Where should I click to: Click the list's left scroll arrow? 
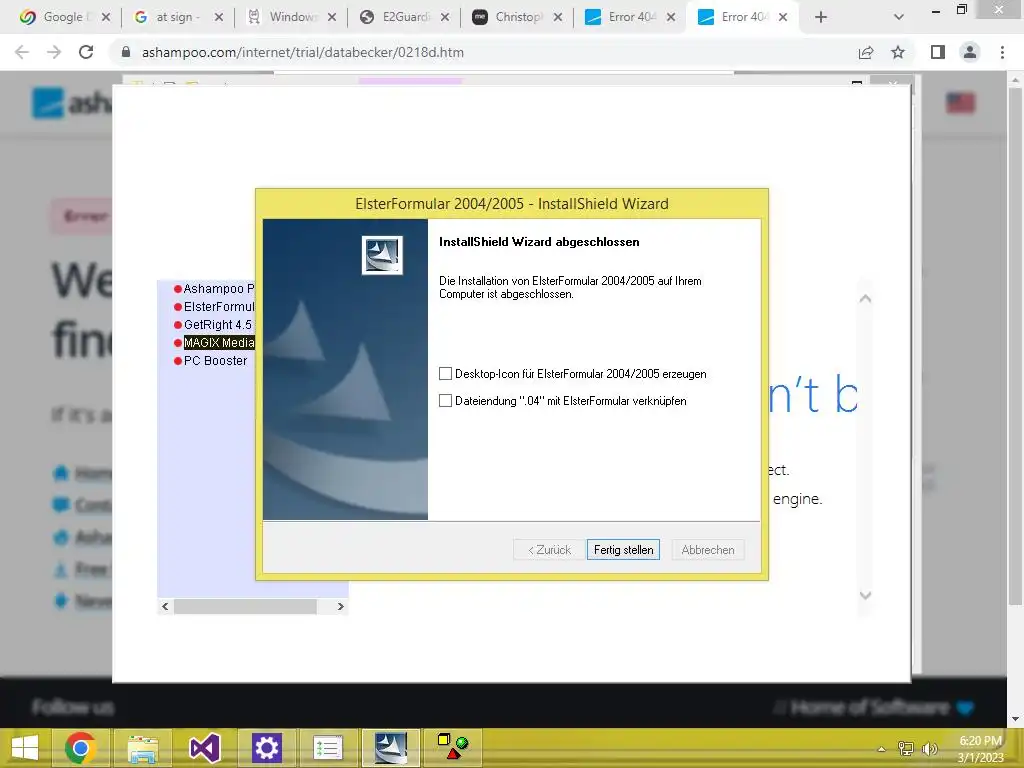165,607
